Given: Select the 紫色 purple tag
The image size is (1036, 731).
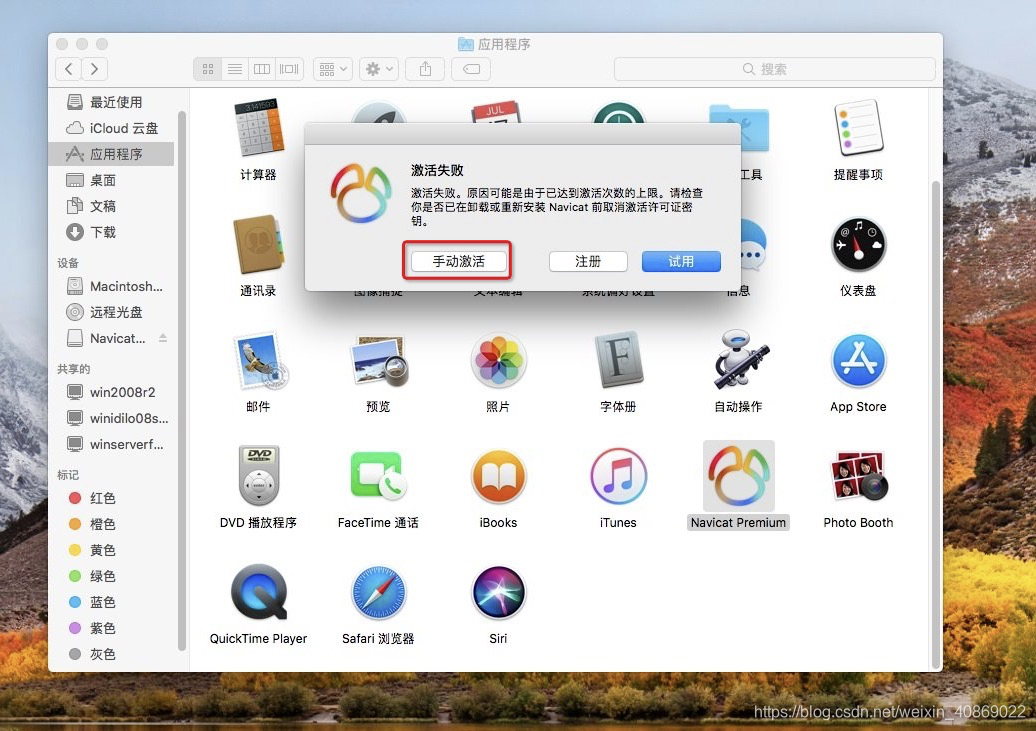Looking at the screenshot, I should point(111,628).
